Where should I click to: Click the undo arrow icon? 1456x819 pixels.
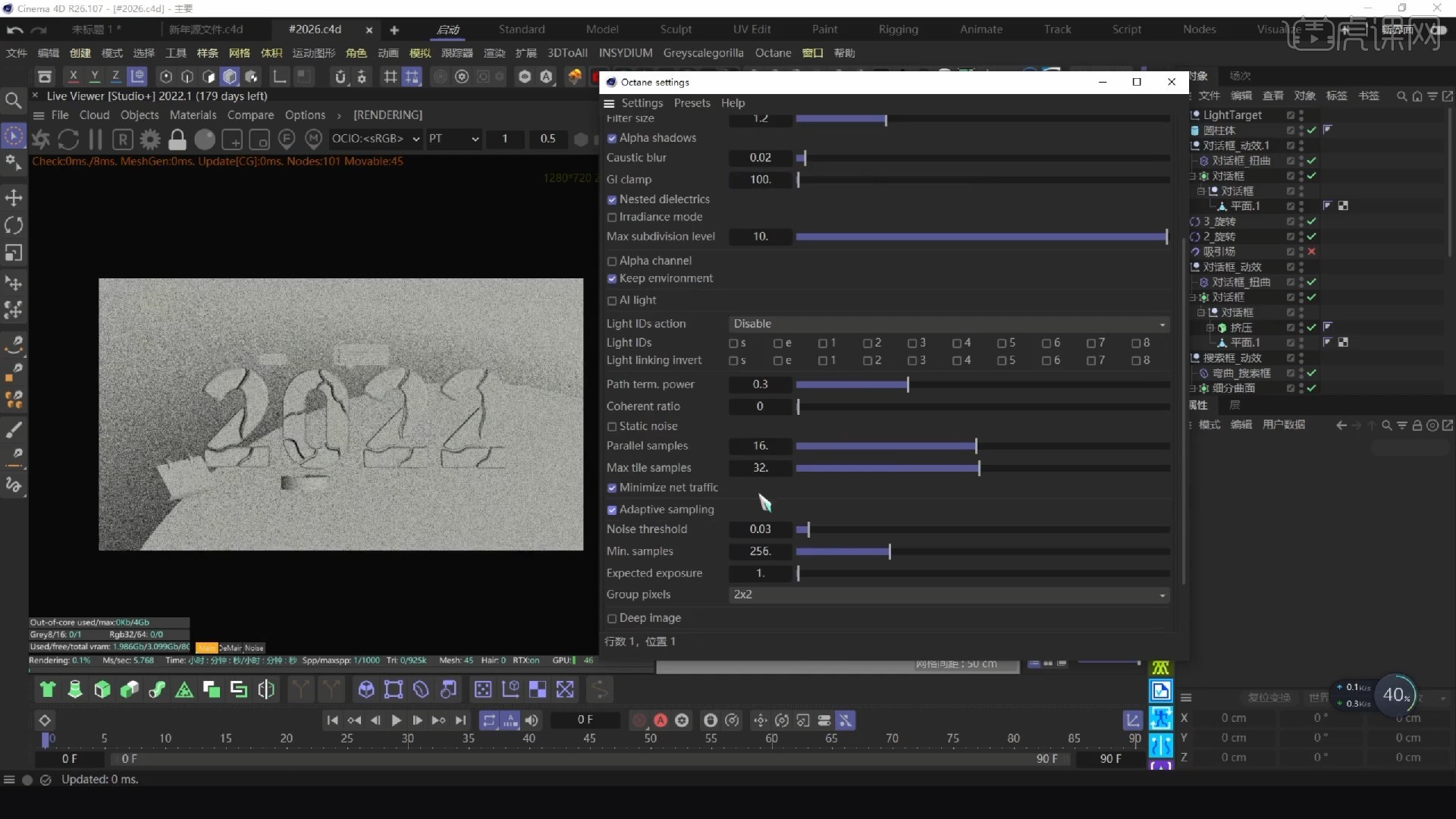click(x=14, y=30)
